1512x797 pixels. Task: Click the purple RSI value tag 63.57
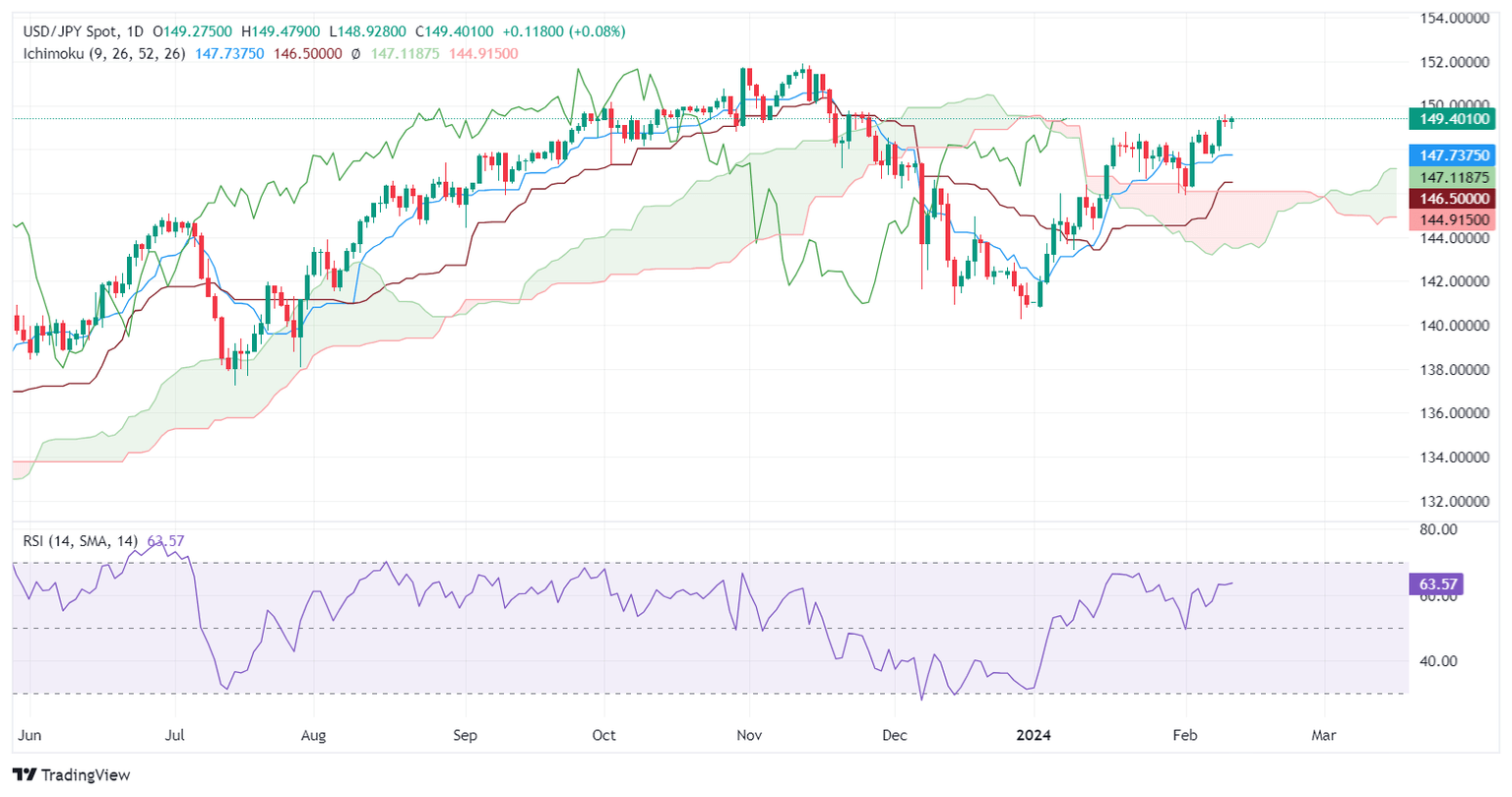[x=1437, y=584]
